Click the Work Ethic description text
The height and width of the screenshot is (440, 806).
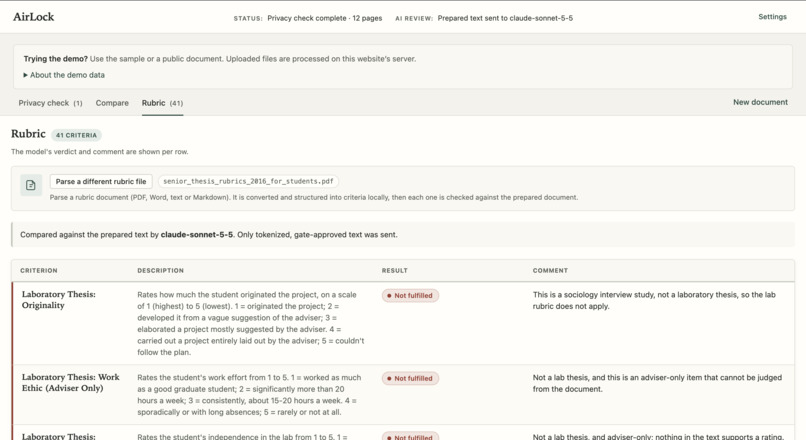pyautogui.click(x=249, y=395)
